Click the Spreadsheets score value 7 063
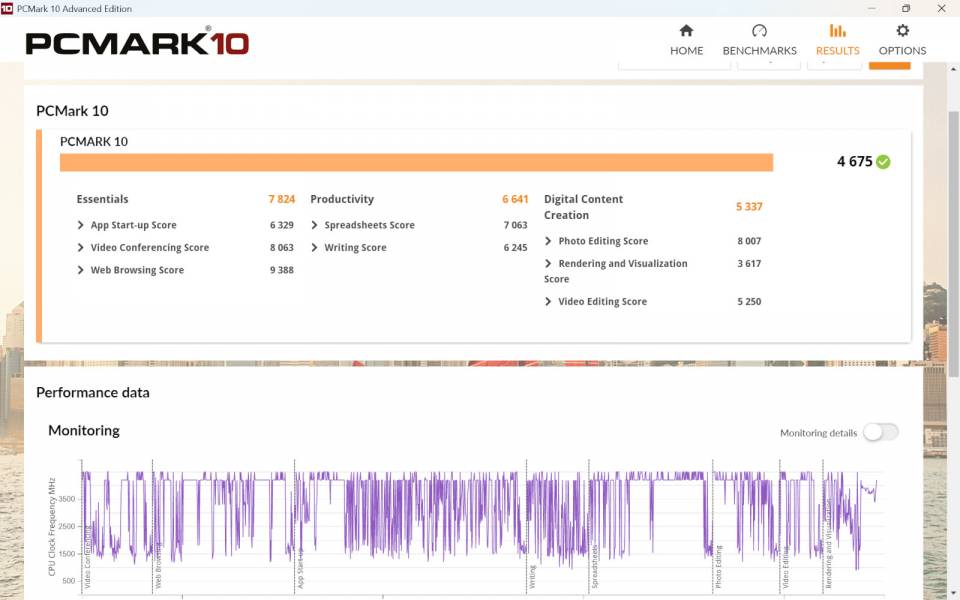The height and width of the screenshot is (600, 960). point(516,225)
